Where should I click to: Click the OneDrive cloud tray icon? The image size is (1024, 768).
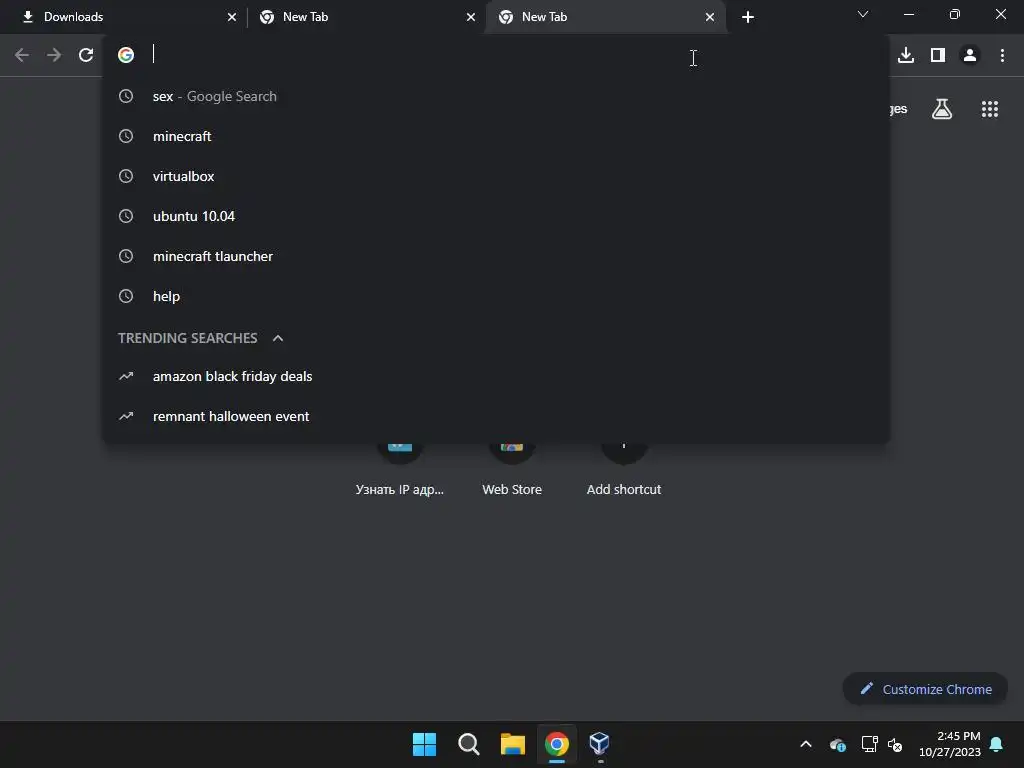pyautogui.click(x=838, y=744)
